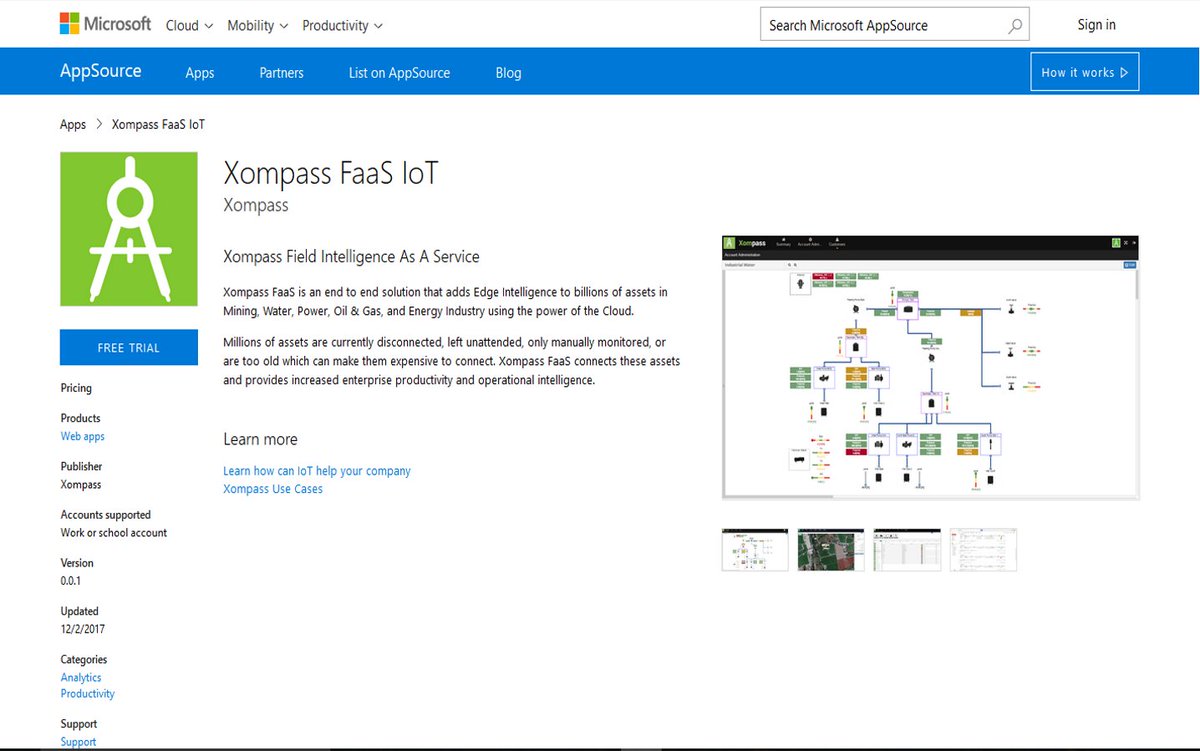
Task: Click the How it works button
Action: (1084, 72)
